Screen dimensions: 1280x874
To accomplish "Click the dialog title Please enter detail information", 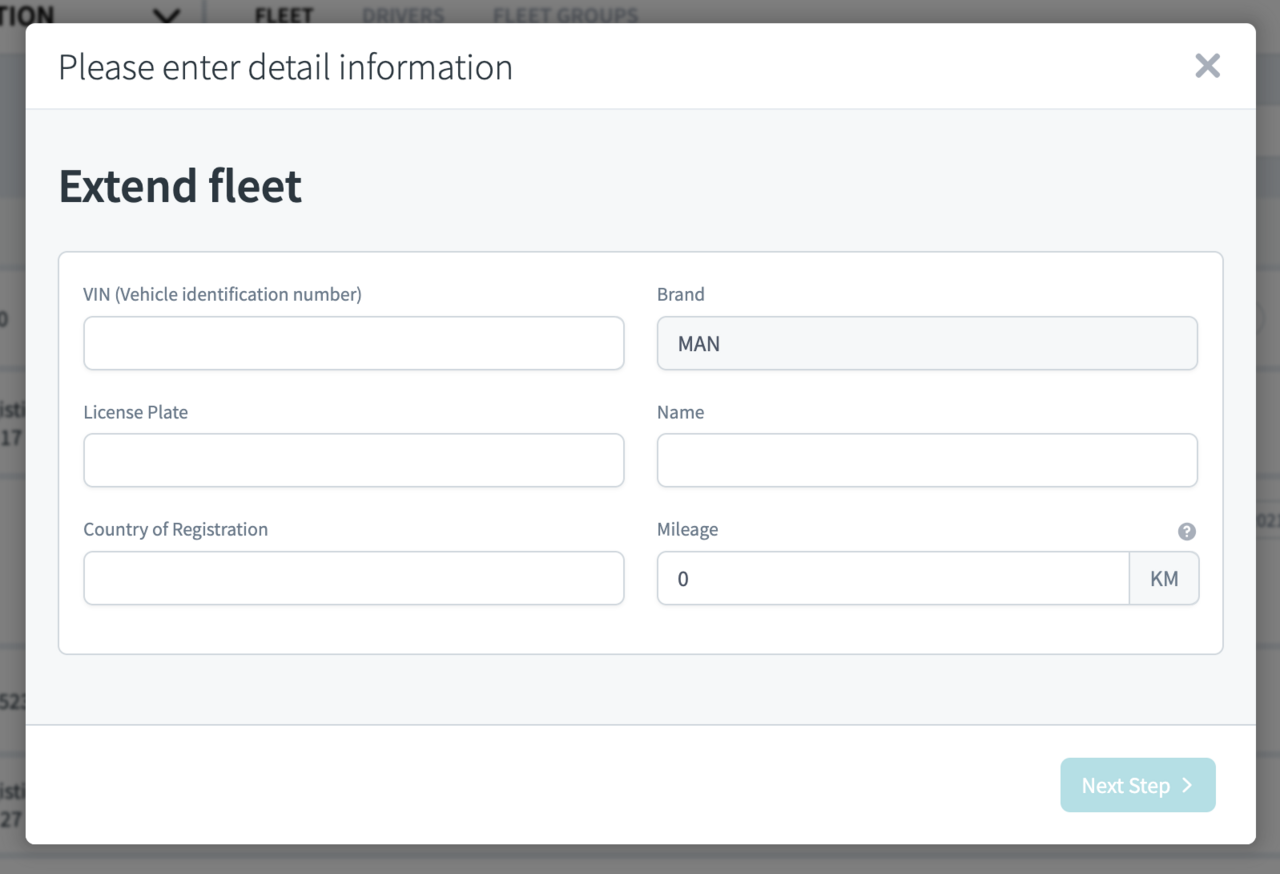I will coord(286,67).
